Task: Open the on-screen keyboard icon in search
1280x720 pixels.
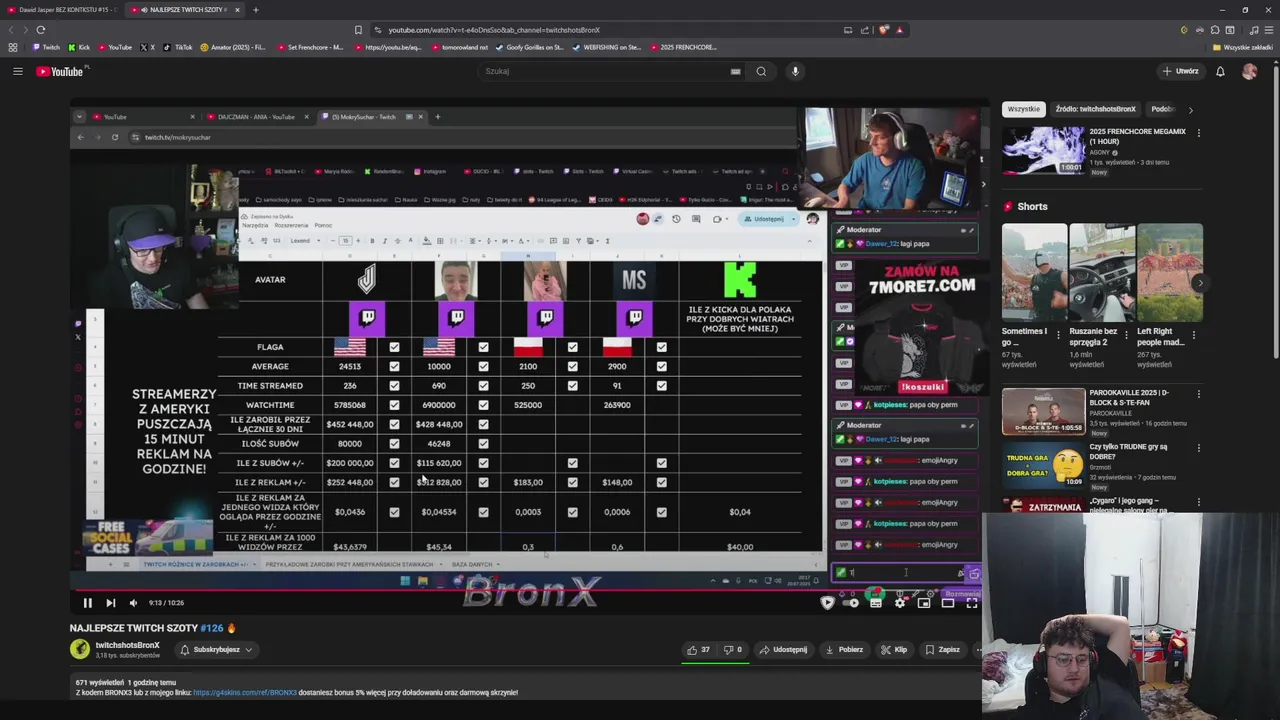Action: point(735,71)
